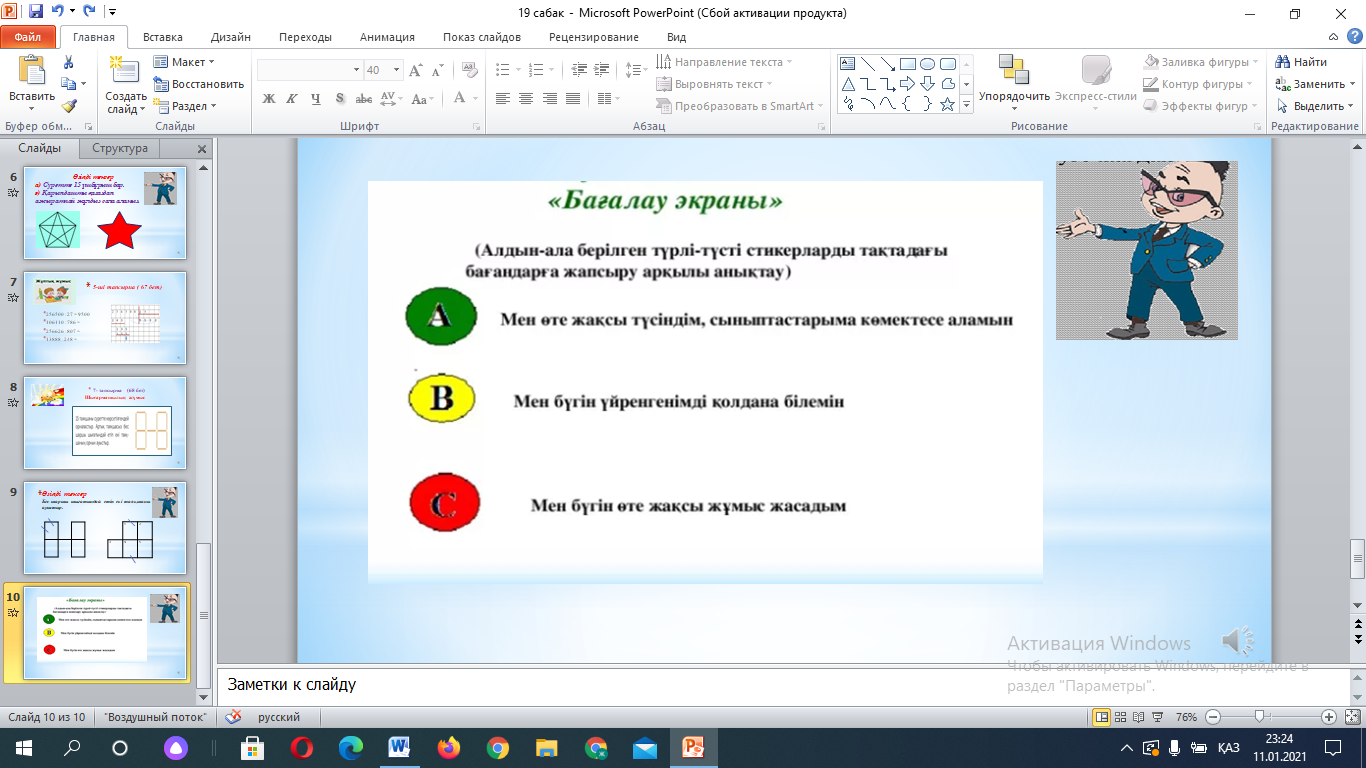Screen dimensions: 1366x768
Task: Switch to the Вставка tab
Action: 163,37
